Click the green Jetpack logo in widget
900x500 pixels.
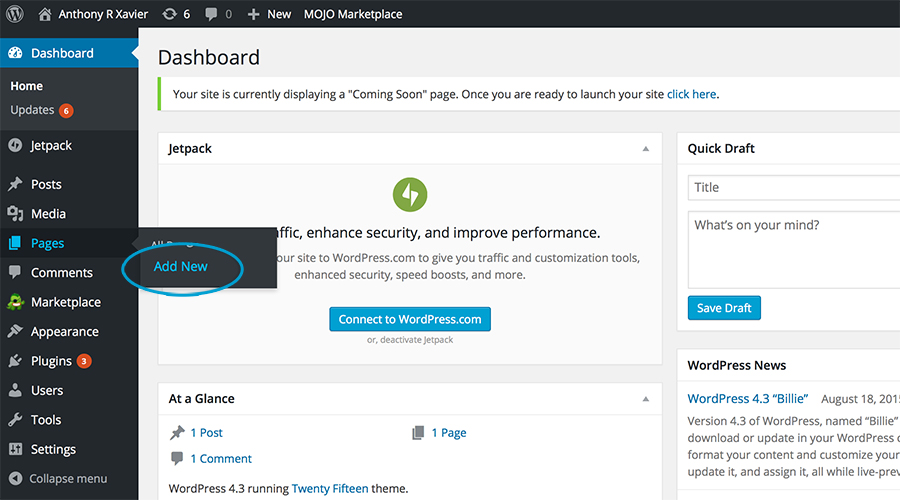click(410, 195)
